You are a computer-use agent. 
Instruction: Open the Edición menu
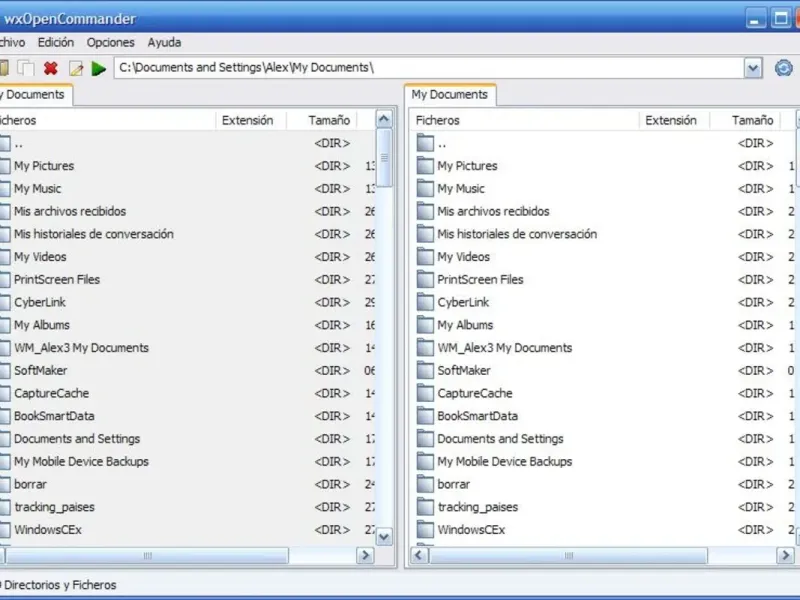56,42
